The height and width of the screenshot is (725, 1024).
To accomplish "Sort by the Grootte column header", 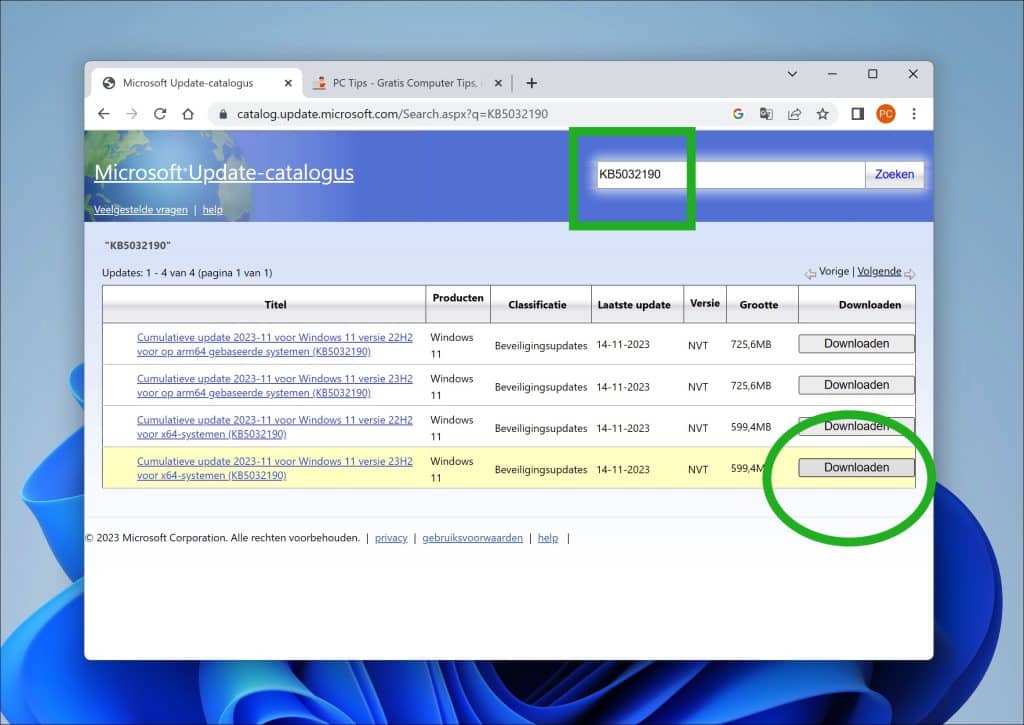I will (x=758, y=304).
